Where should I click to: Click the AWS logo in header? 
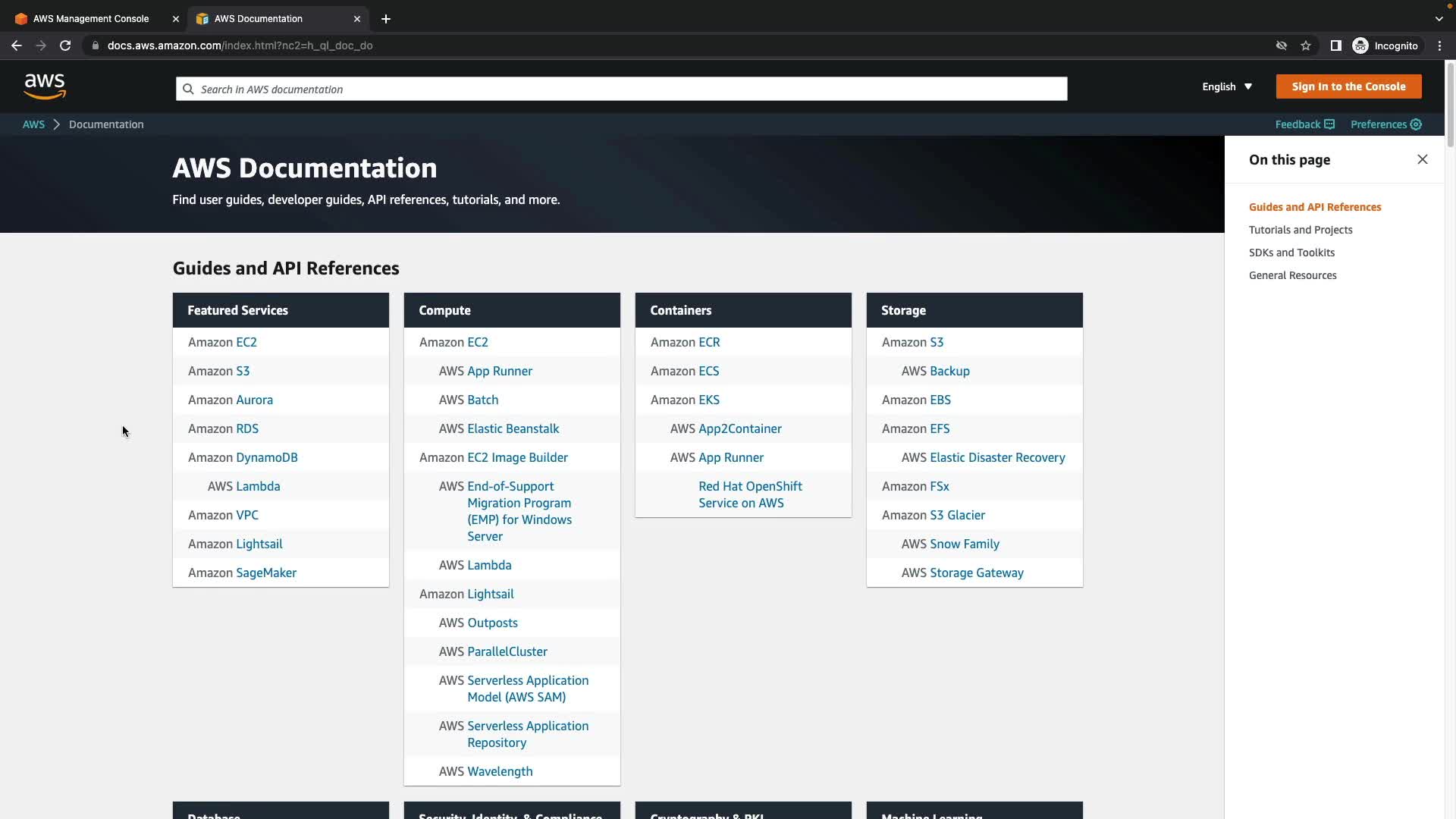tap(45, 86)
